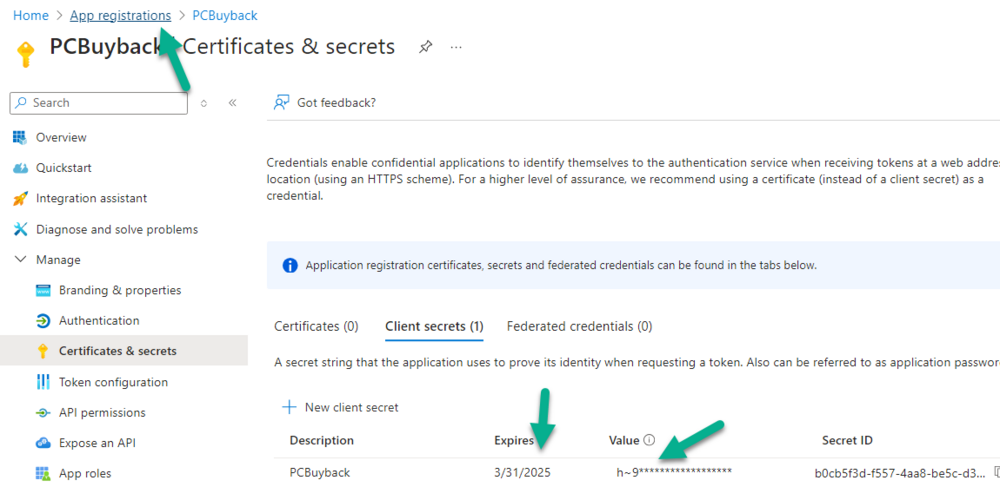Screen dimensions: 1000x487
Task: Open Quickstart from the sidebar
Action: (63, 168)
